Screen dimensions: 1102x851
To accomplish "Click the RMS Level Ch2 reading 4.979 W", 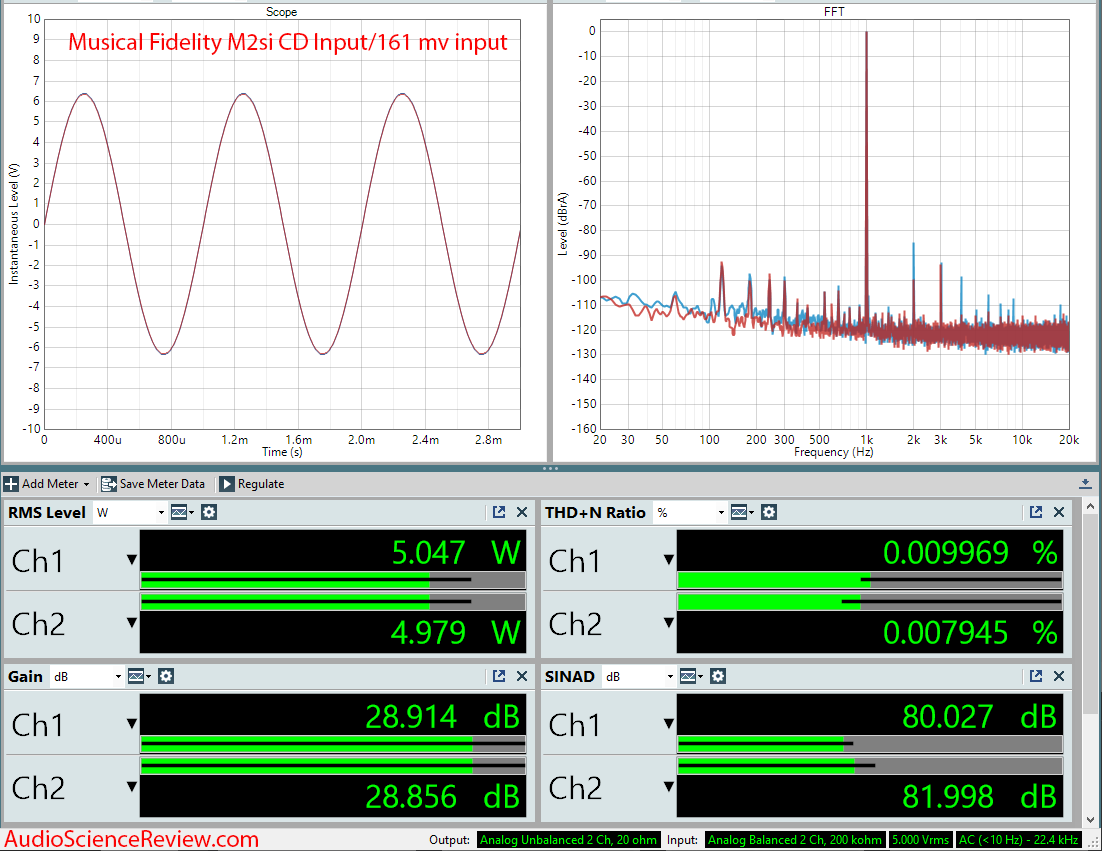I will [455, 632].
